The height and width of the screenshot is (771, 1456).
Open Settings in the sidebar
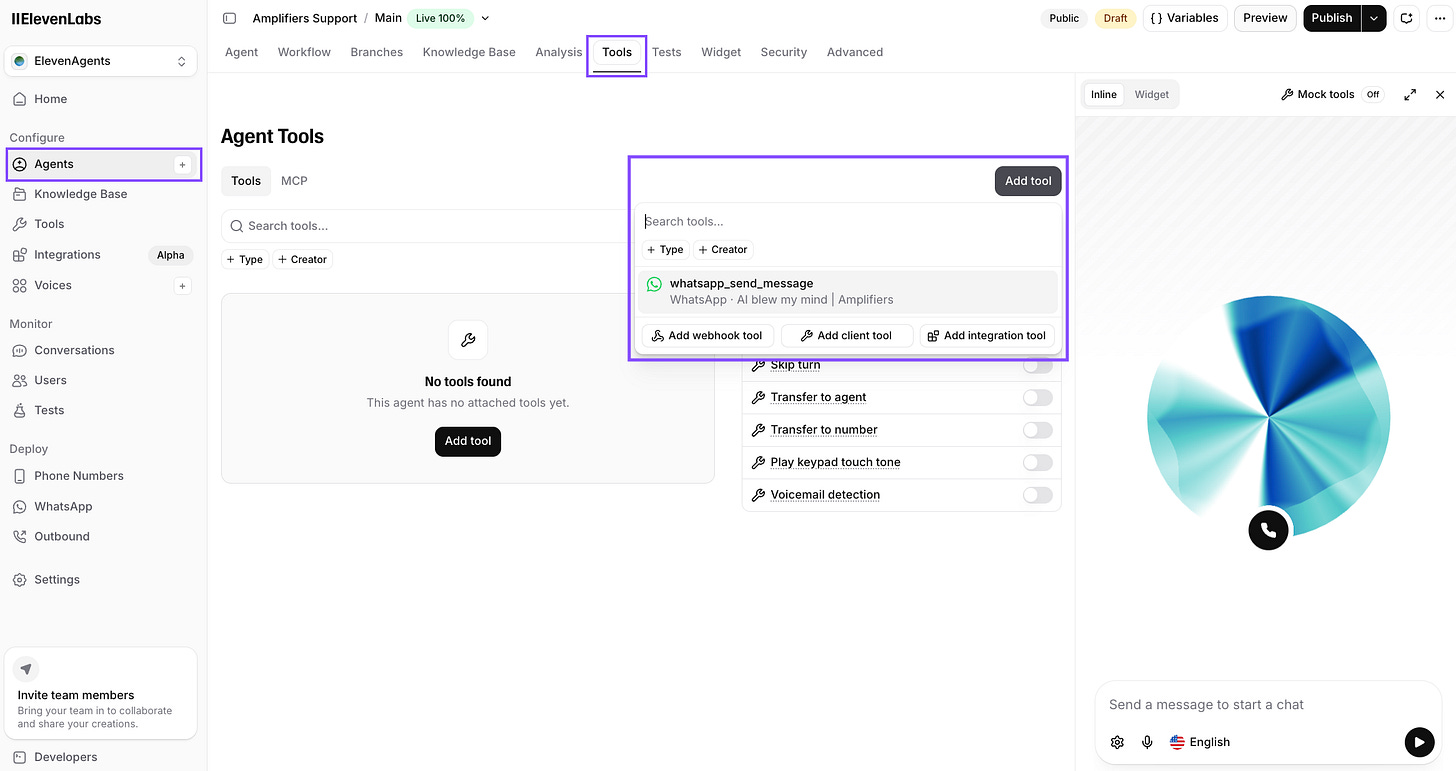click(56, 579)
